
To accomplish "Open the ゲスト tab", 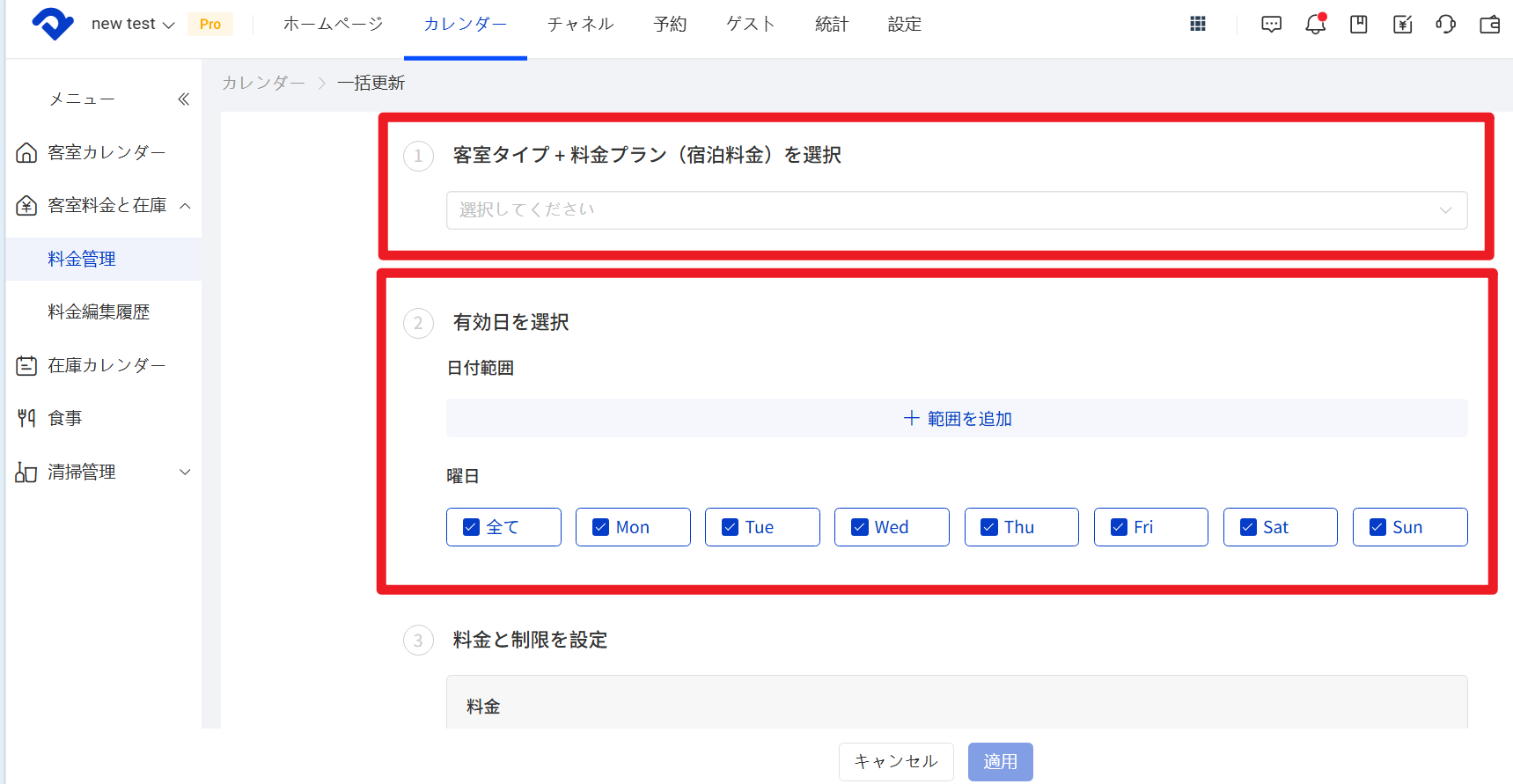I will coord(751,24).
